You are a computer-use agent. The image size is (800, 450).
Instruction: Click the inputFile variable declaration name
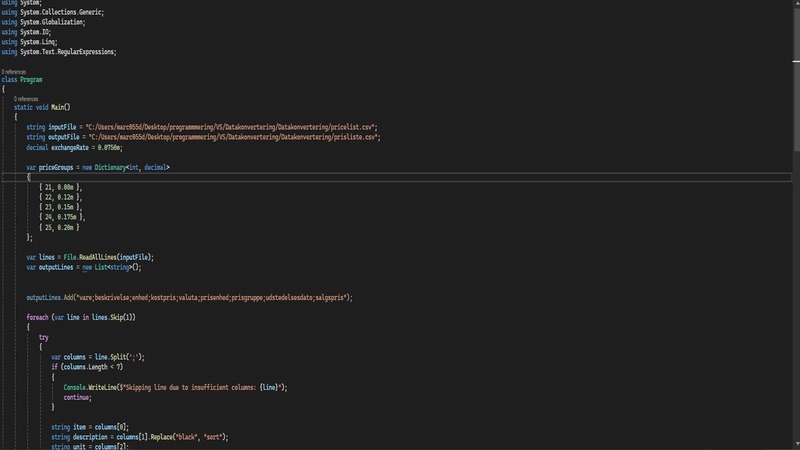click(x=63, y=127)
